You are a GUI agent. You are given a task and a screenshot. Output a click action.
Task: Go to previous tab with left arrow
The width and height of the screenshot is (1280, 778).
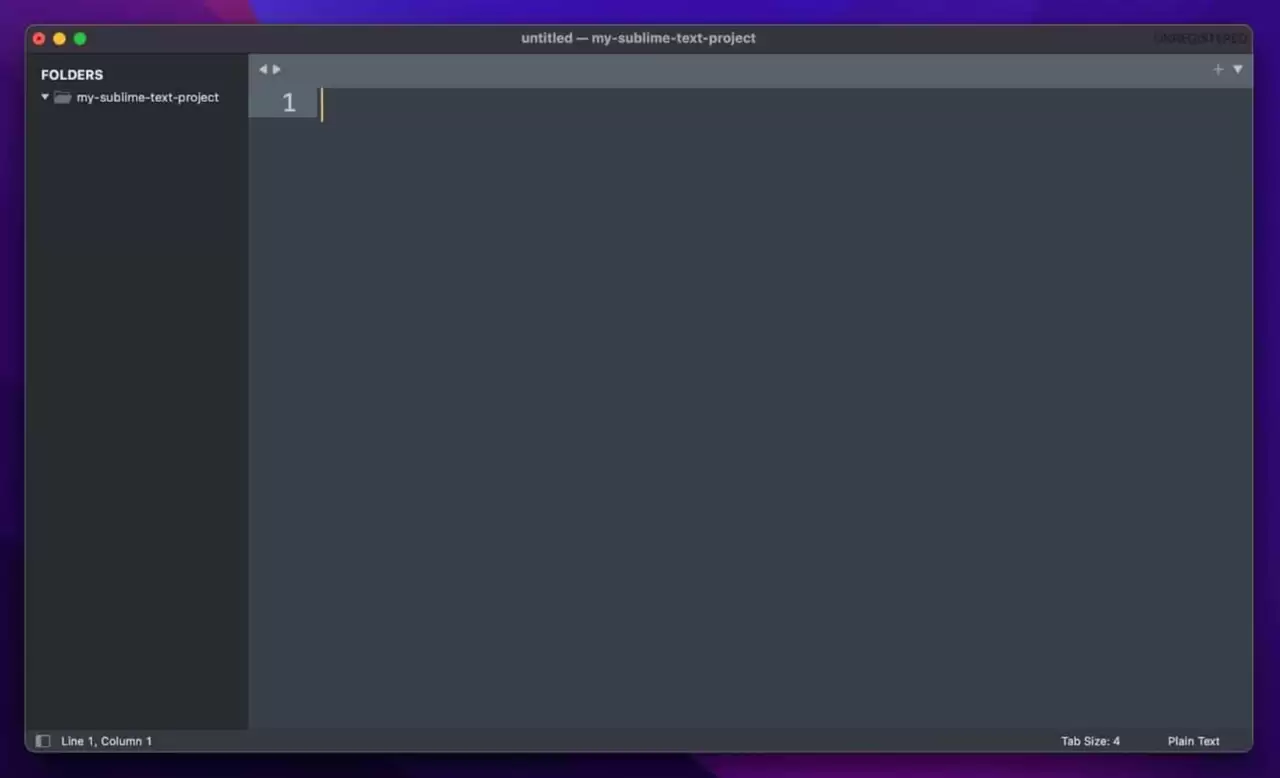point(263,69)
